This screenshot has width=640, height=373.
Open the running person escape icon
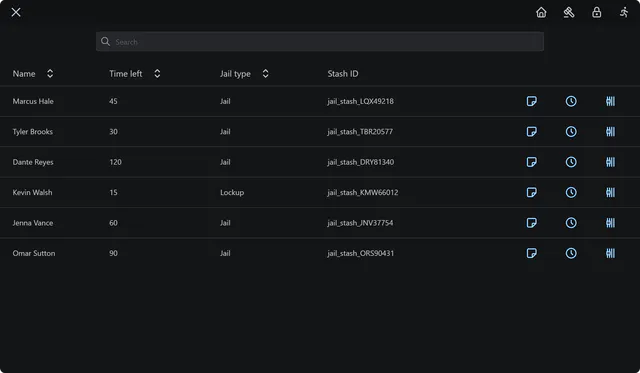[x=624, y=12]
